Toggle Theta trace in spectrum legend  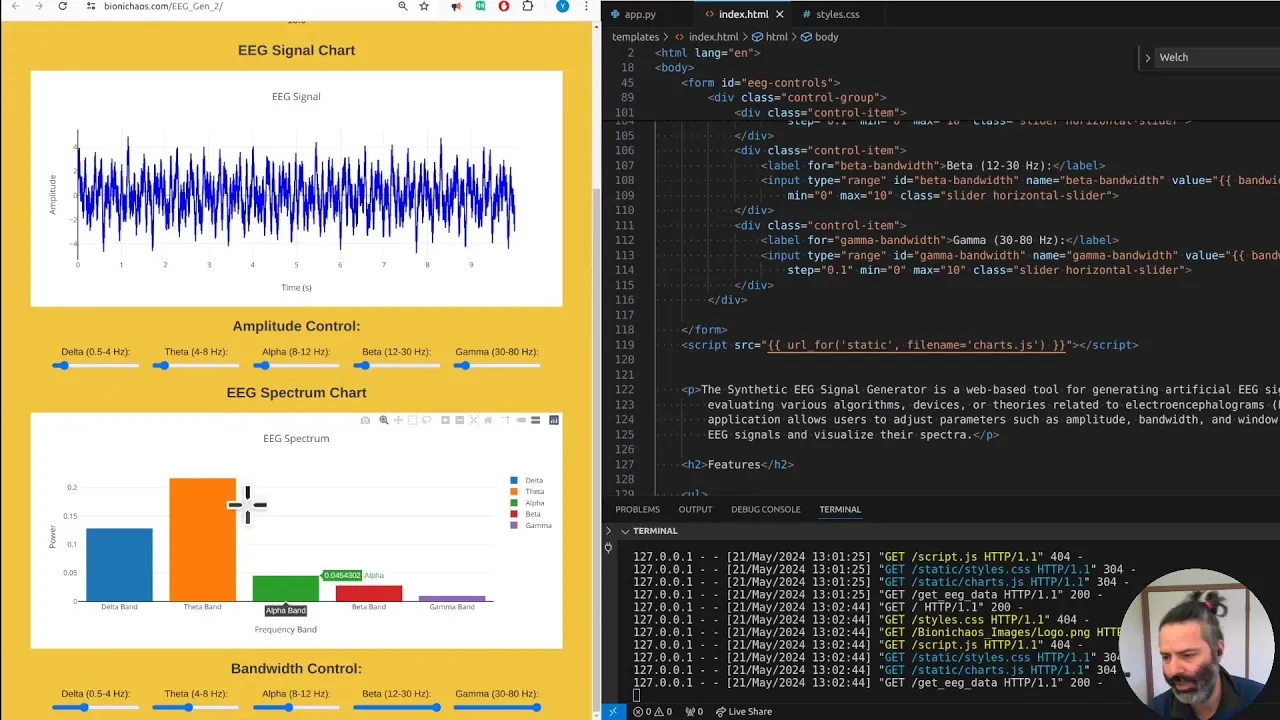pyautogui.click(x=527, y=492)
